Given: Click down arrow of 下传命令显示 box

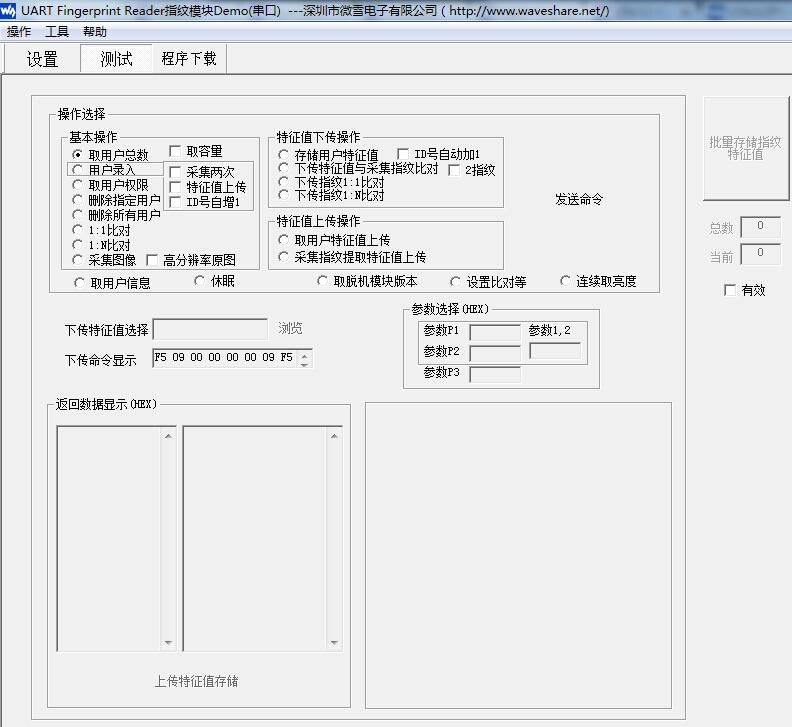Looking at the screenshot, I should click(x=305, y=363).
